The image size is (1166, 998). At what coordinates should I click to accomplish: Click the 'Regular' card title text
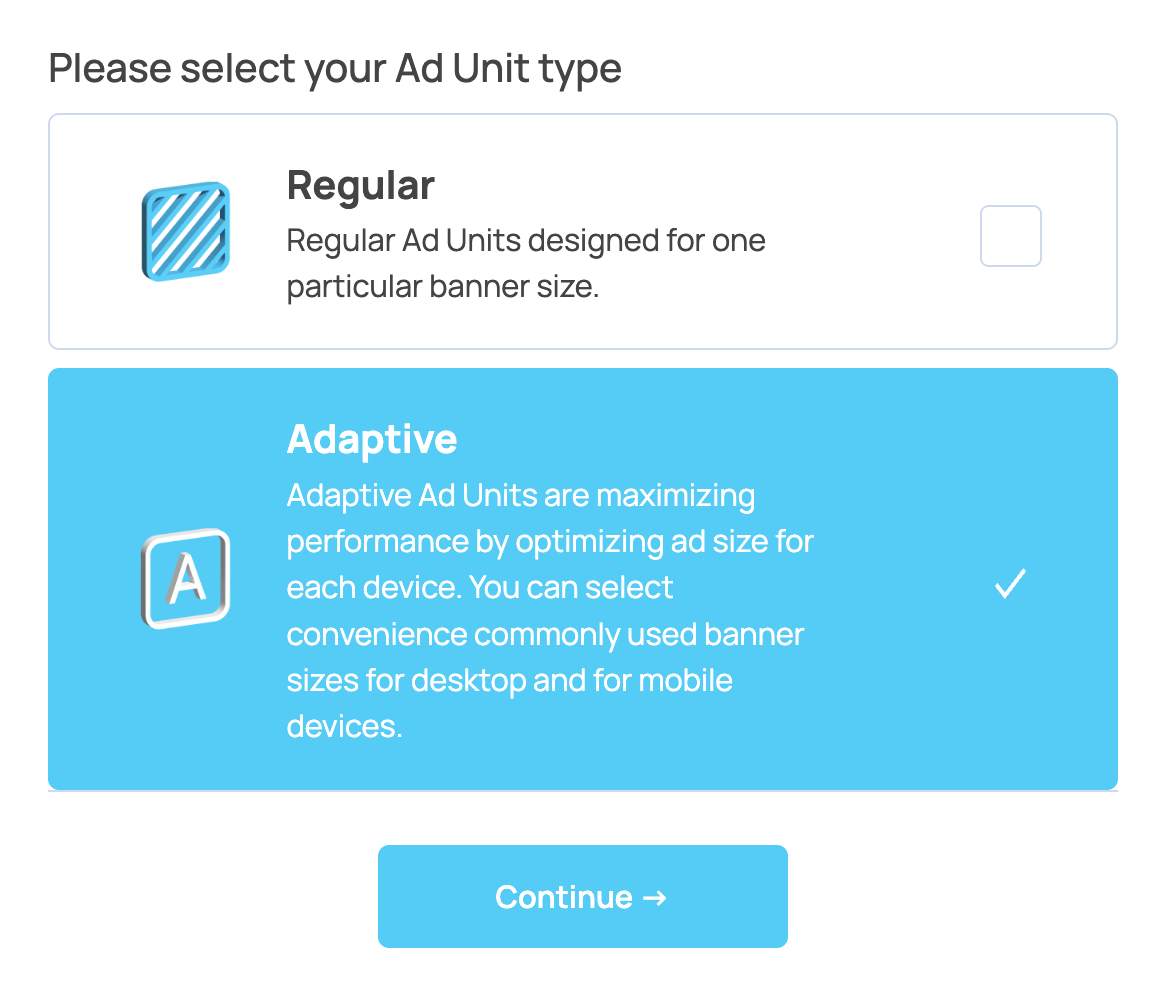tap(360, 185)
